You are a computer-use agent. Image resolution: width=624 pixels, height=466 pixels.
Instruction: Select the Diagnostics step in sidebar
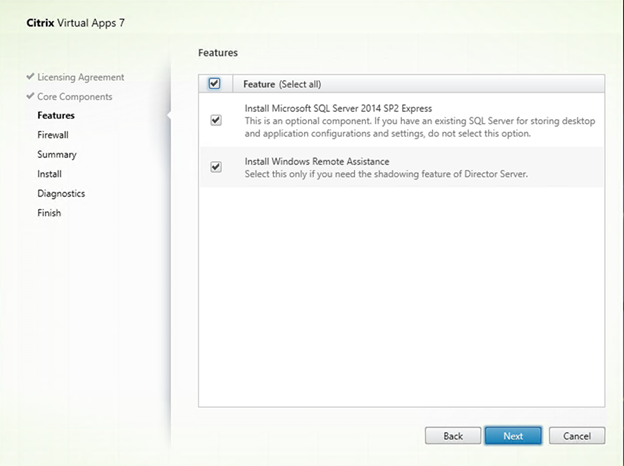(61, 193)
